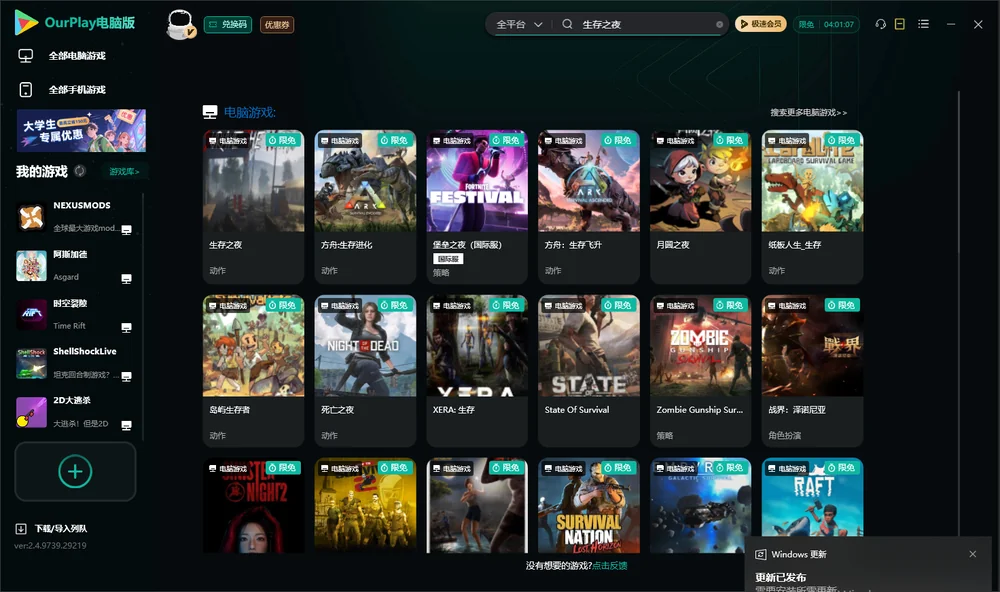Expand the 全平台 platform dropdown

click(x=519, y=24)
